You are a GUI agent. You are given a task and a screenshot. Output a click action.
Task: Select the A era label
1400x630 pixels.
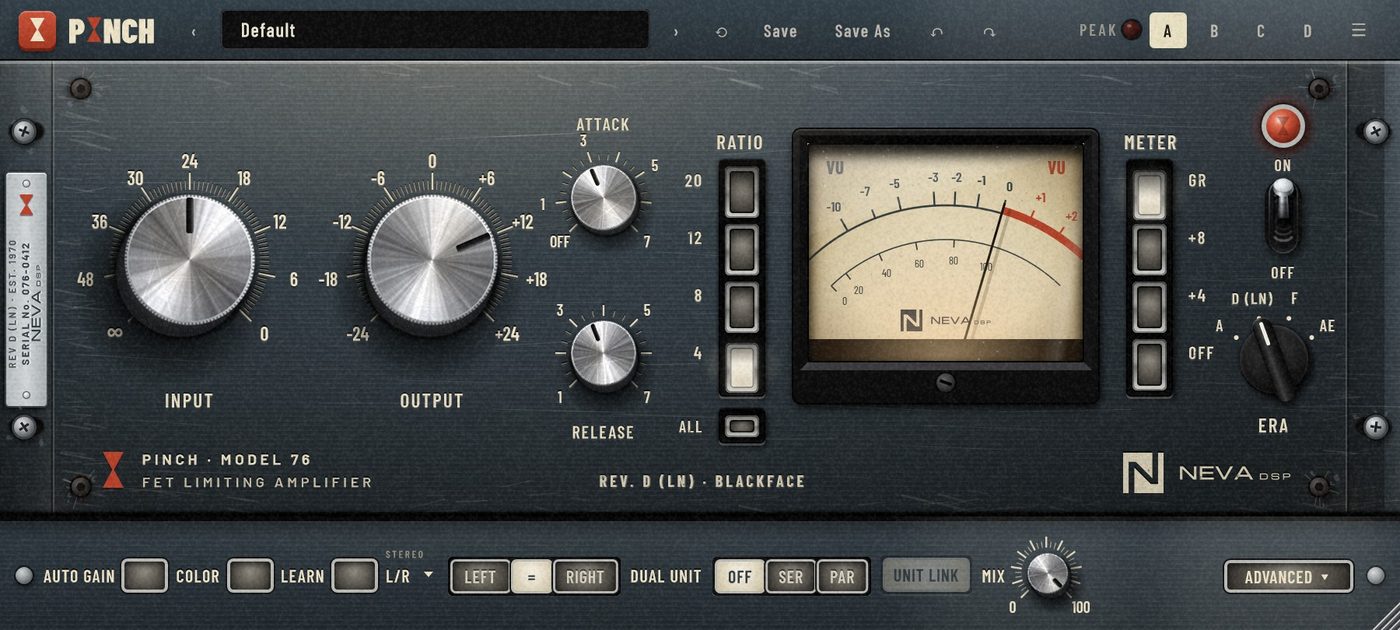pyautogui.click(x=1220, y=326)
